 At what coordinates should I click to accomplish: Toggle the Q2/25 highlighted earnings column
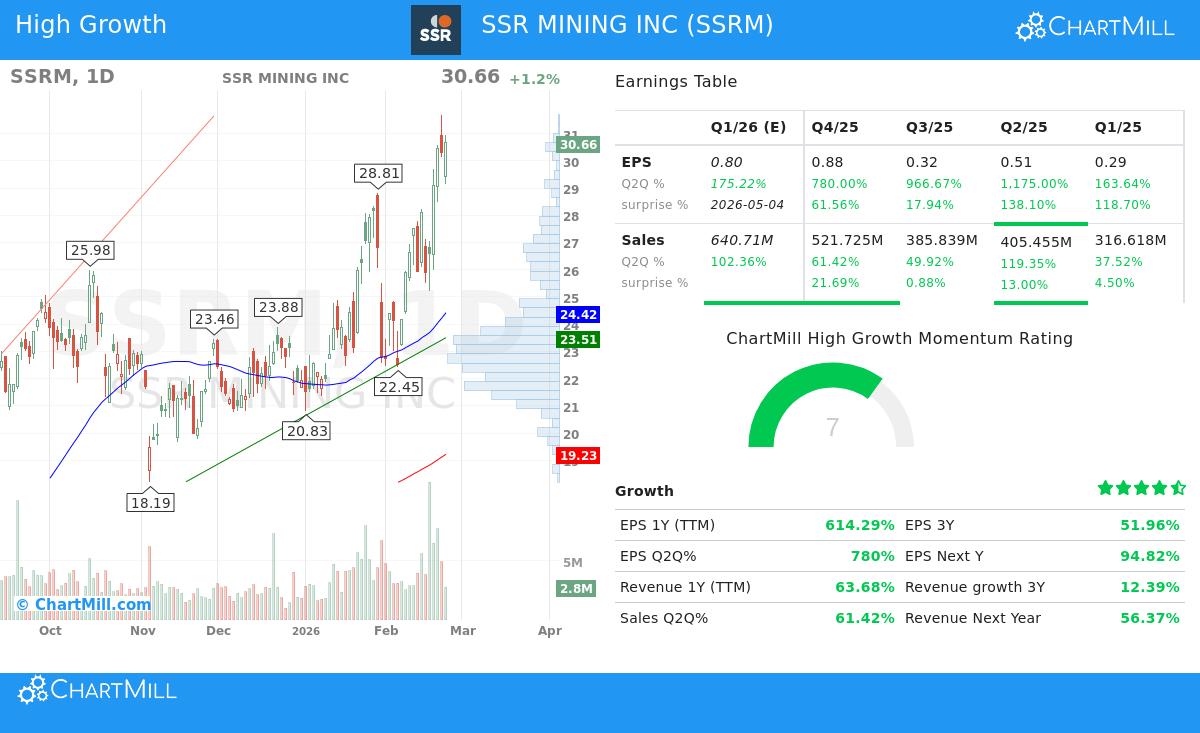1023,127
